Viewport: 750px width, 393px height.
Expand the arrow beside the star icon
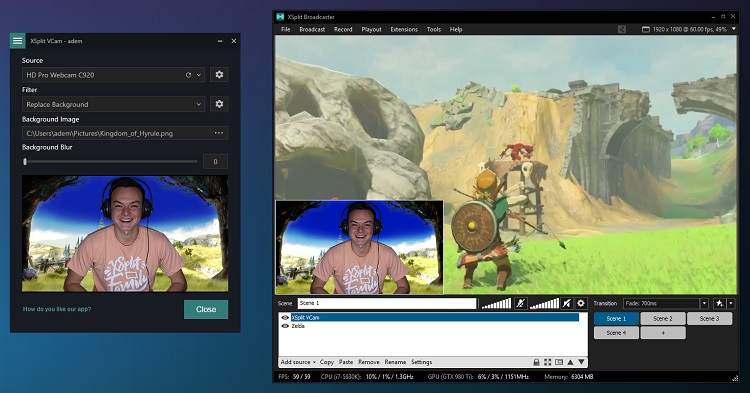point(730,304)
